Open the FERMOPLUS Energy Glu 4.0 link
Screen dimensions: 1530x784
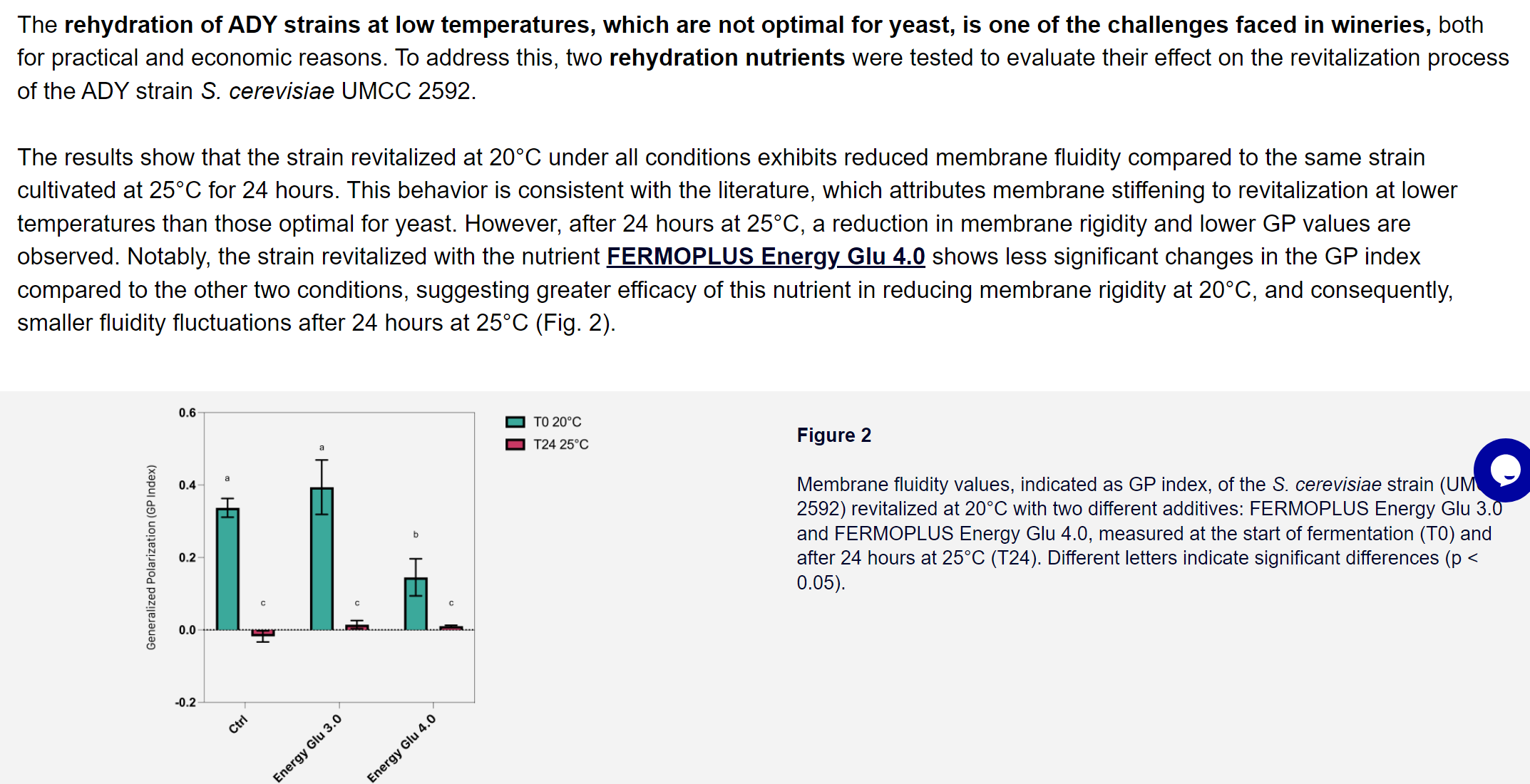(x=765, y=257)
